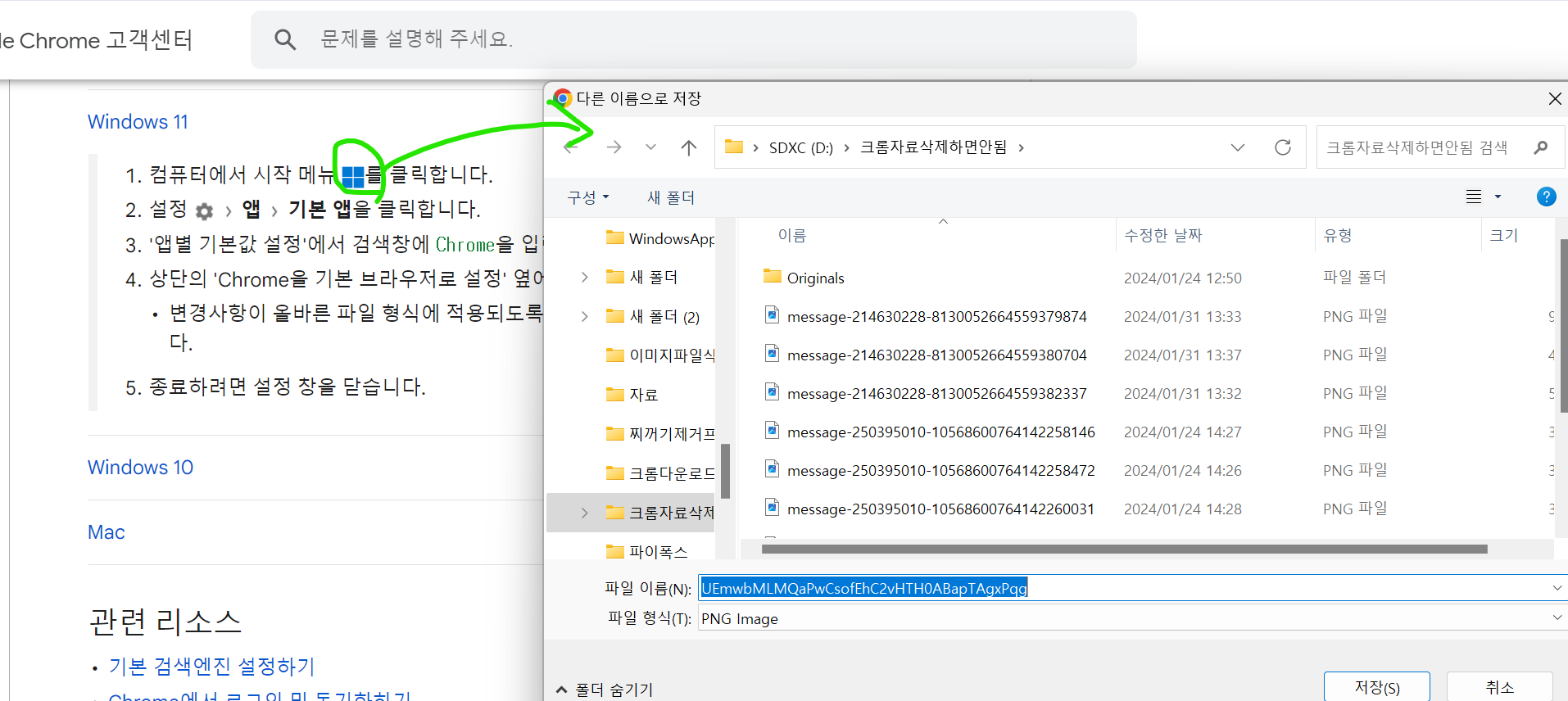Expand the Windows 10 section
Viewport: 1568px width, 701px height.
(x=140, y=468)
